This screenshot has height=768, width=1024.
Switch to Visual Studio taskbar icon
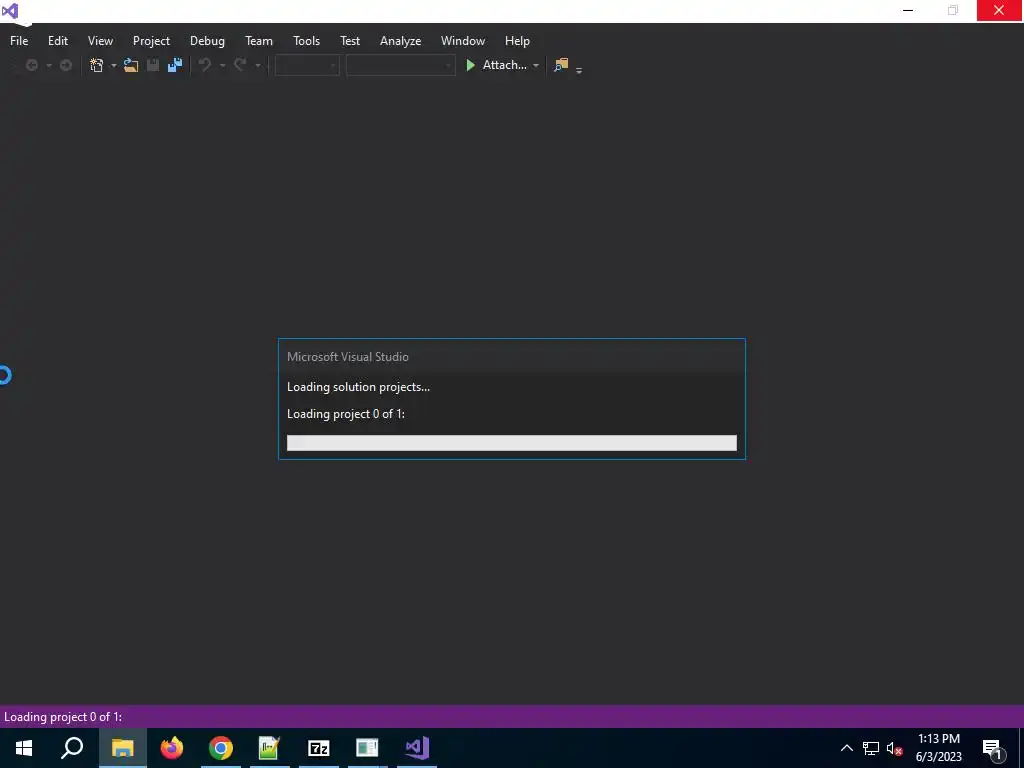coord(417,748)
